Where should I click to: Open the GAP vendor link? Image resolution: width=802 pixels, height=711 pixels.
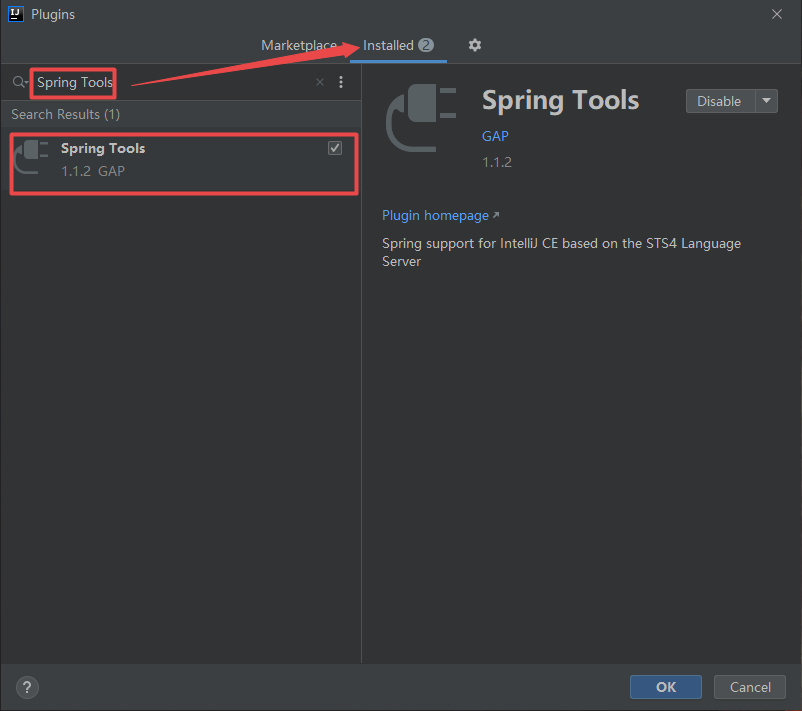click(495, 136)
